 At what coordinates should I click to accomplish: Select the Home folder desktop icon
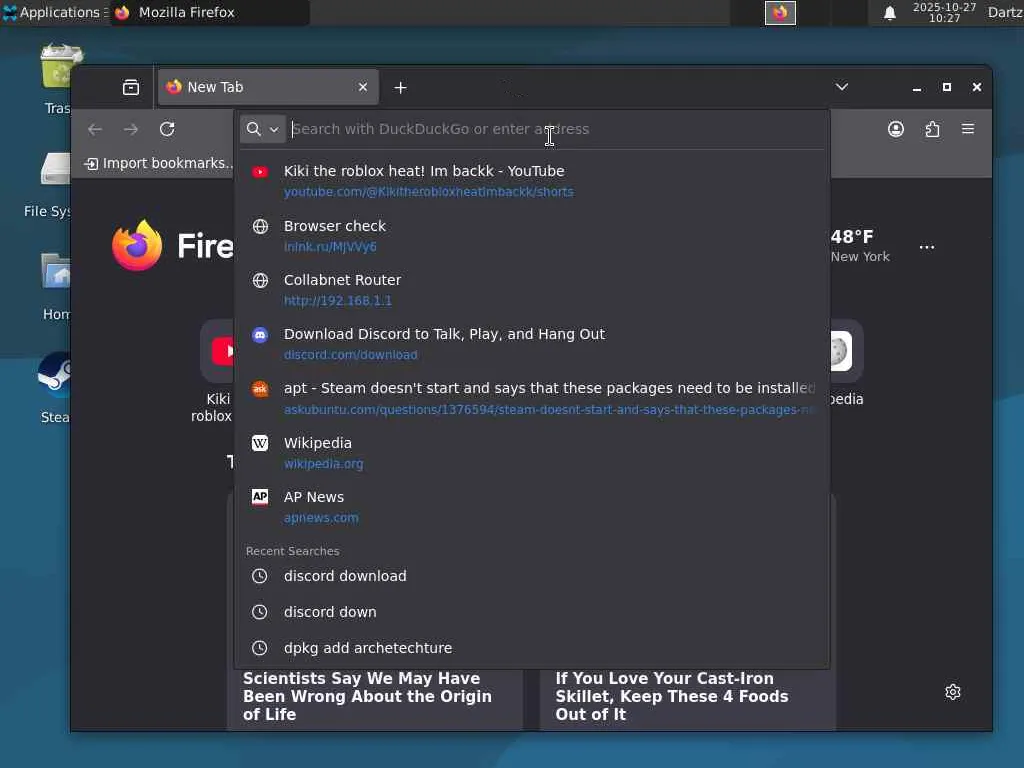(x=56, y=287)
